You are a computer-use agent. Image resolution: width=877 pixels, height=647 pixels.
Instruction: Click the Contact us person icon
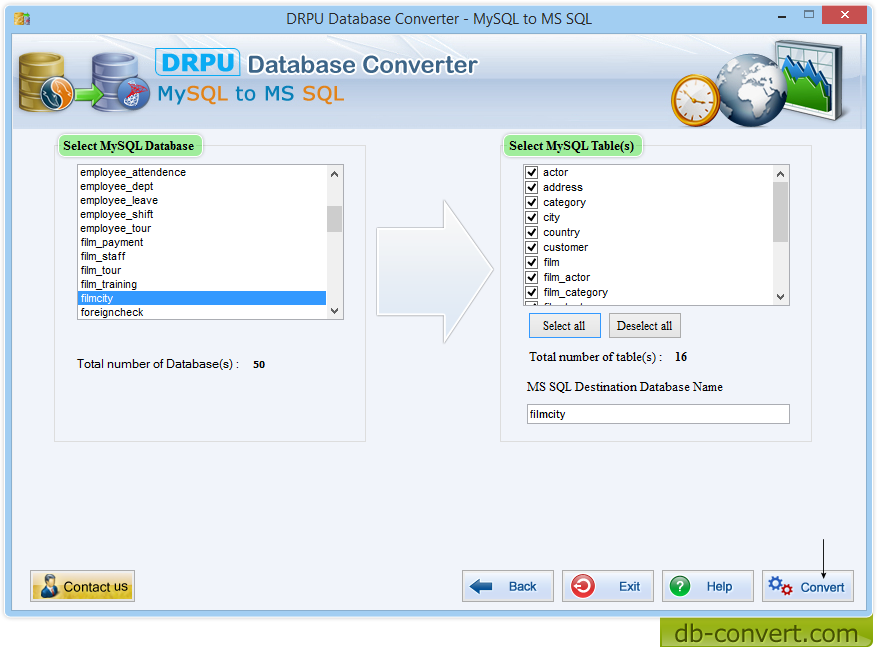click(x=49, y=586)
